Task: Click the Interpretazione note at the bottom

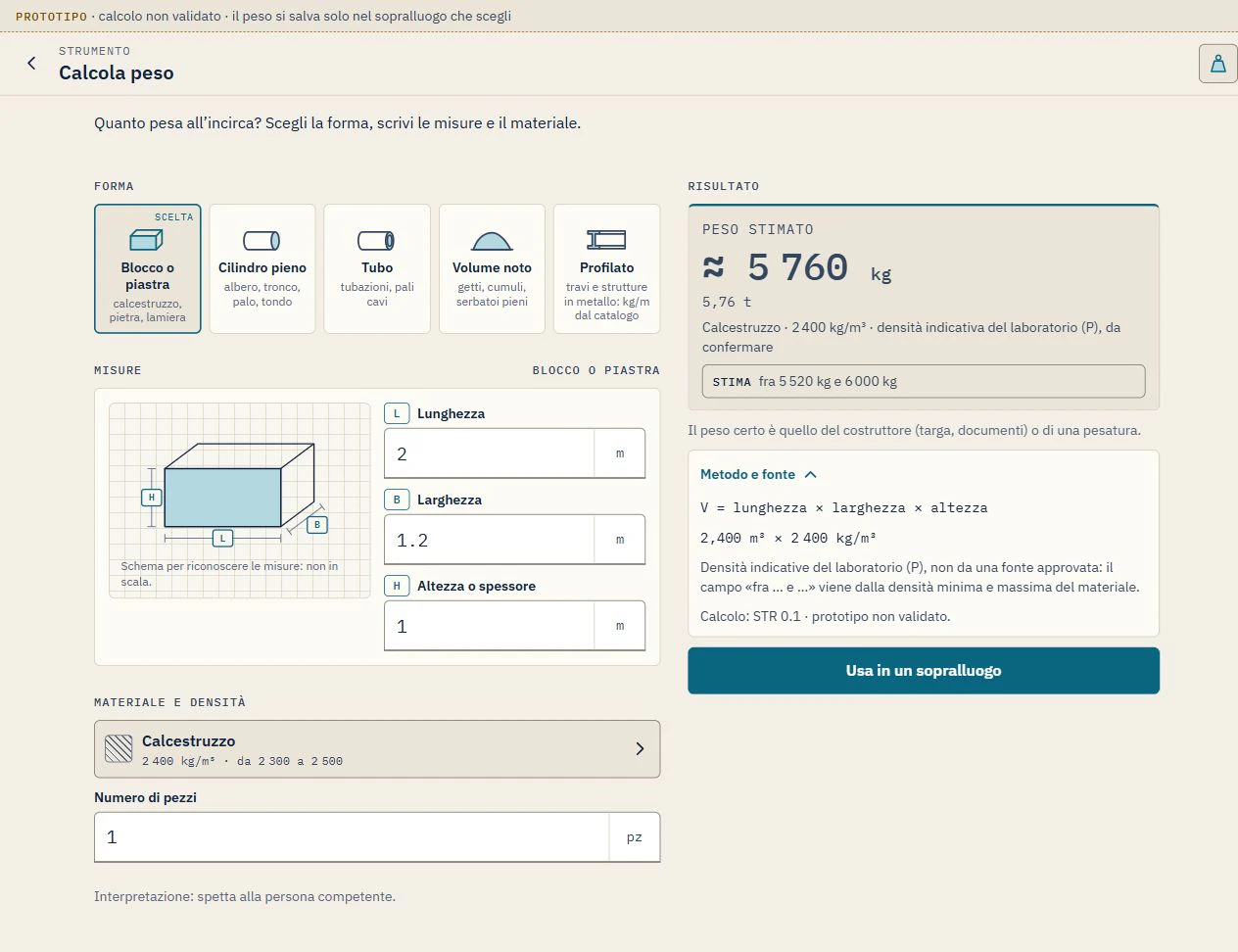Action: click(245, 896)
